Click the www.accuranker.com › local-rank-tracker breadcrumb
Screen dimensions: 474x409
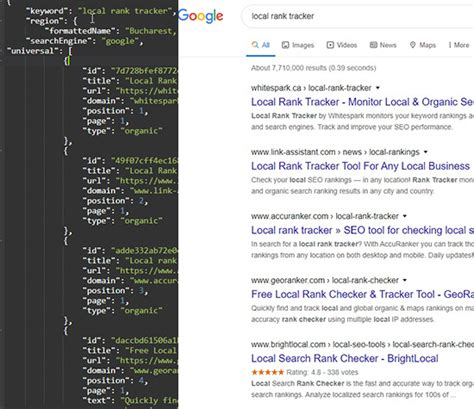coord(325,216)
